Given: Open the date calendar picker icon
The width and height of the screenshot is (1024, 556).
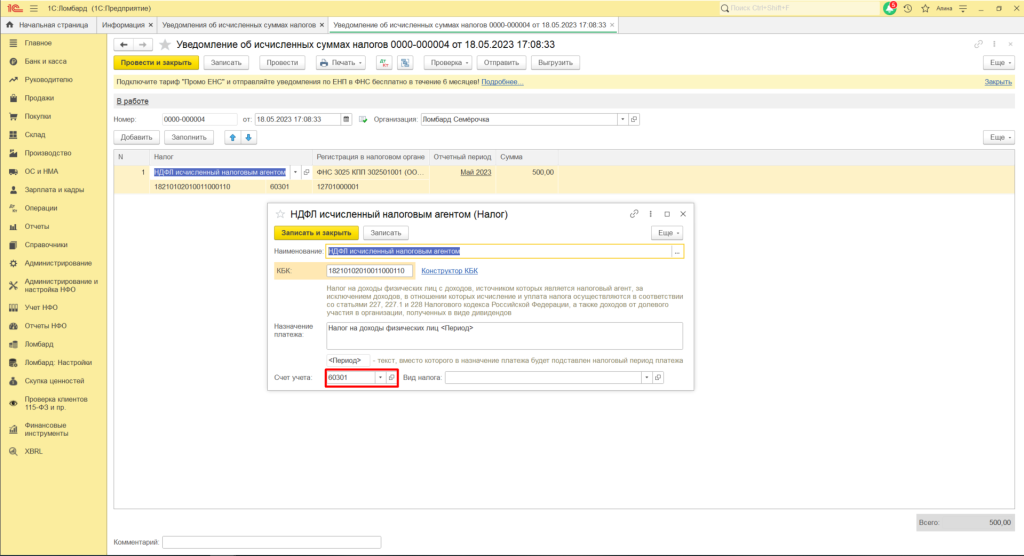Looking at the screenshot, I should 347,119.
